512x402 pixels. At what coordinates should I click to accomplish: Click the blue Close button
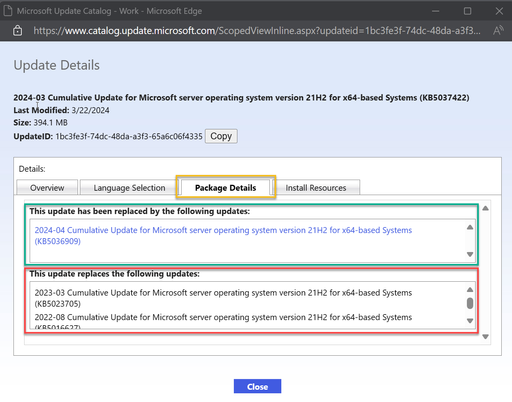tap(257, 386)
